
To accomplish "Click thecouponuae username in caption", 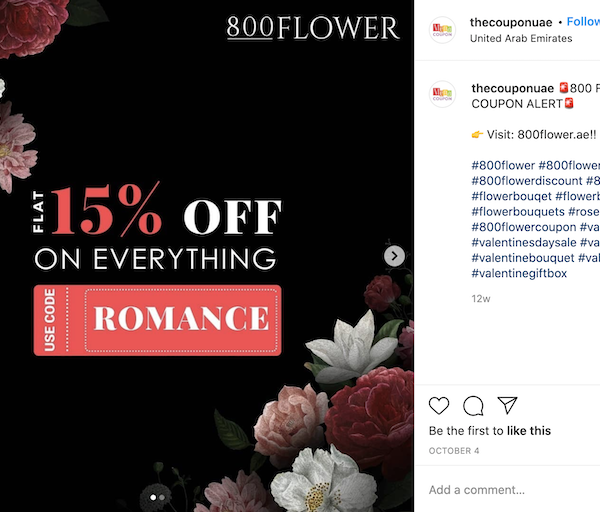I will [x=512, y=88].
